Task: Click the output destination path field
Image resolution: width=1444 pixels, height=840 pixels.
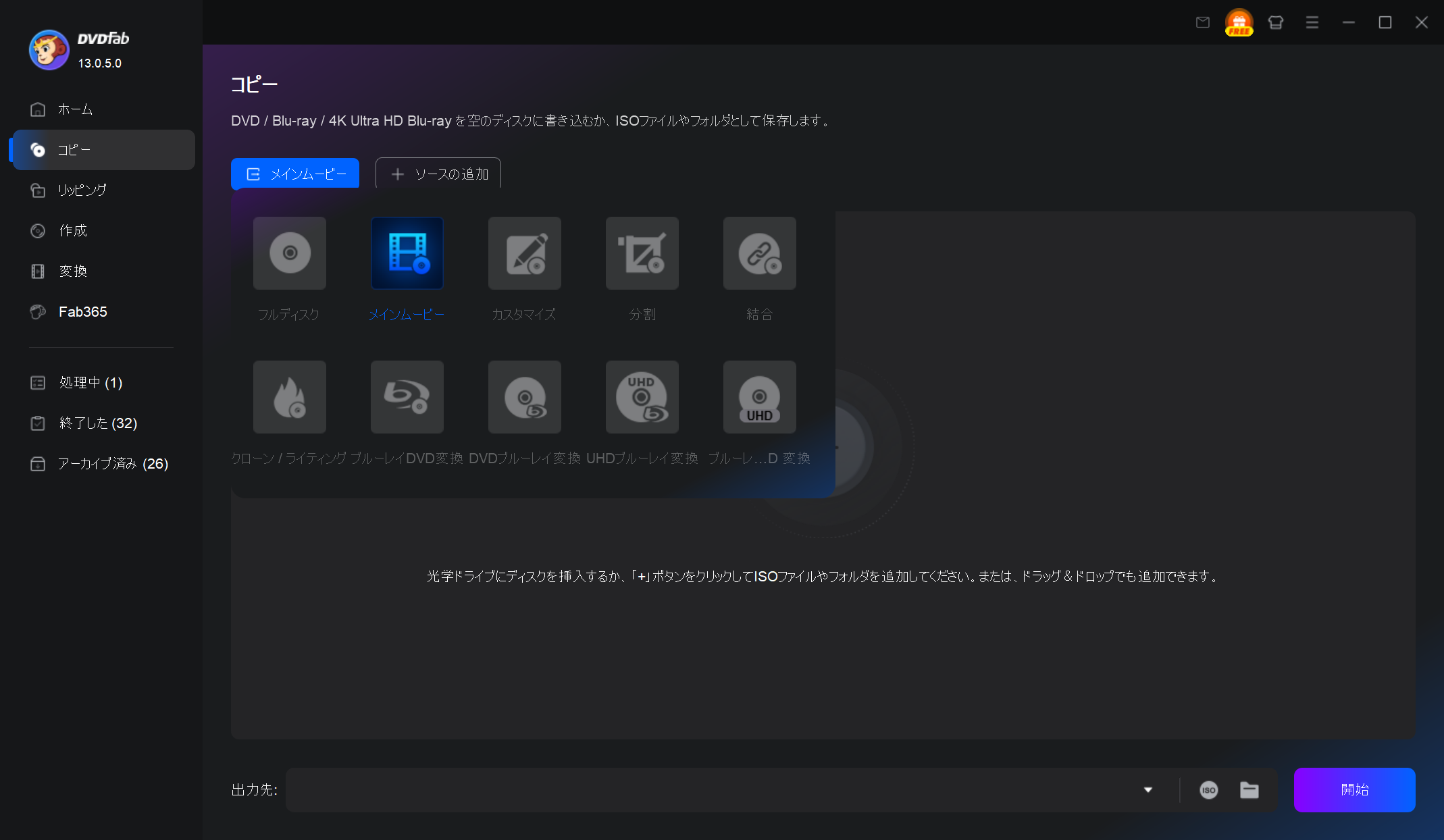Action: point(709,790)
